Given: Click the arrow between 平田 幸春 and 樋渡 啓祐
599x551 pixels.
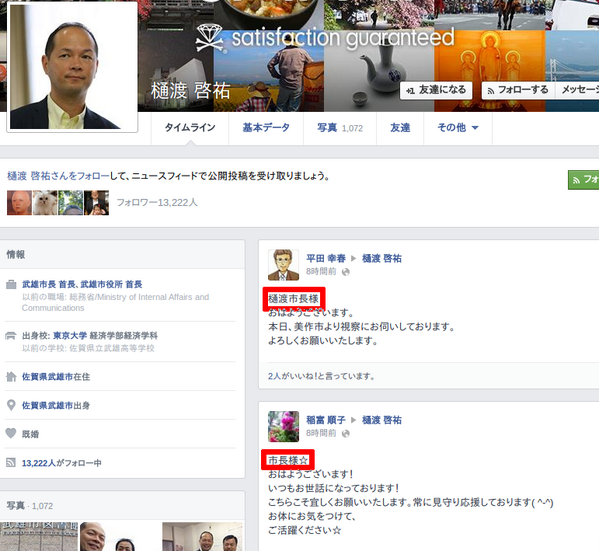Looking at the screenshot, I should pyautogui.click(x=354, y=259).
